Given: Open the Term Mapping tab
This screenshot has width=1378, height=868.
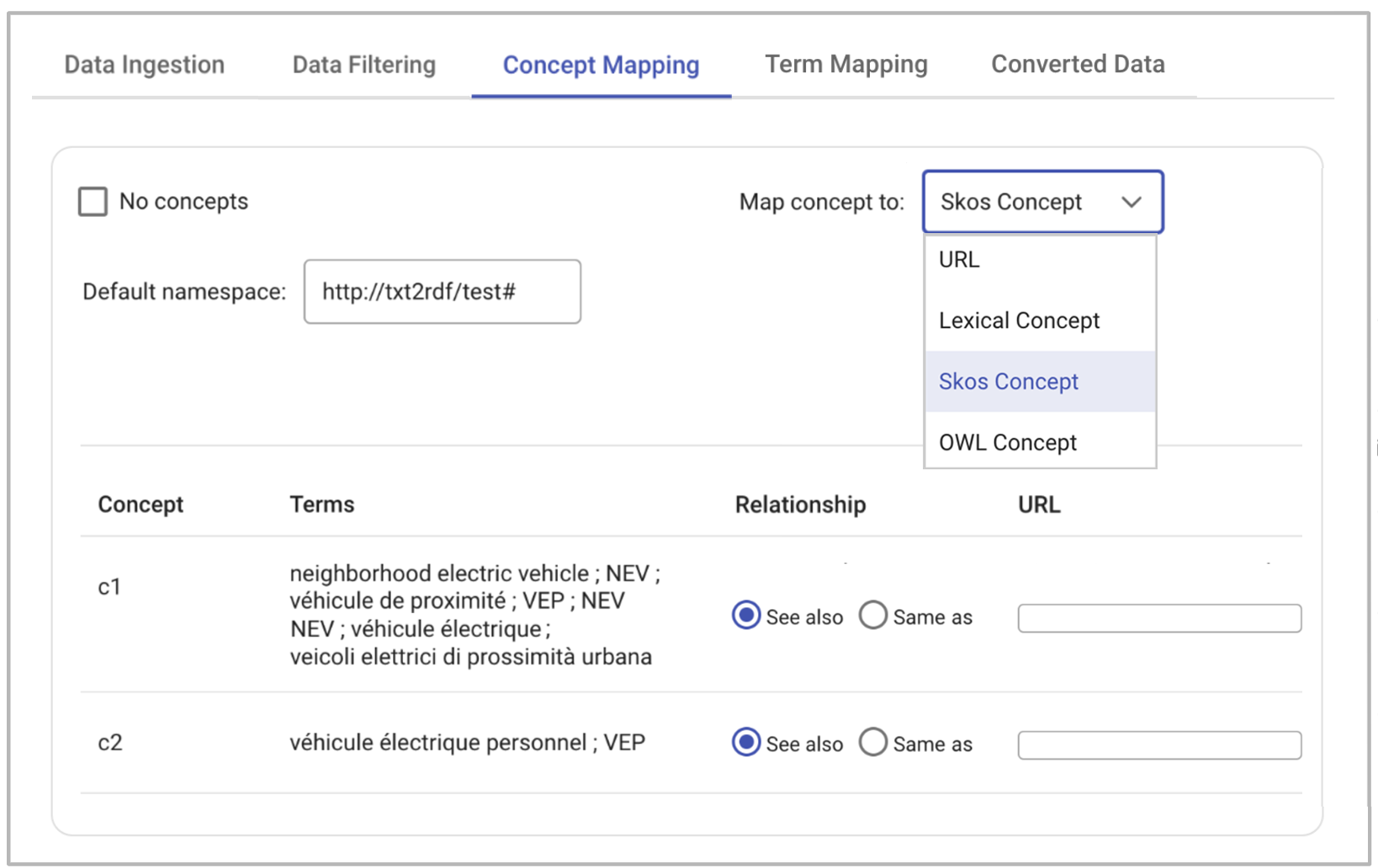Looking at the screenshot, I should click(x=846, y=65).
